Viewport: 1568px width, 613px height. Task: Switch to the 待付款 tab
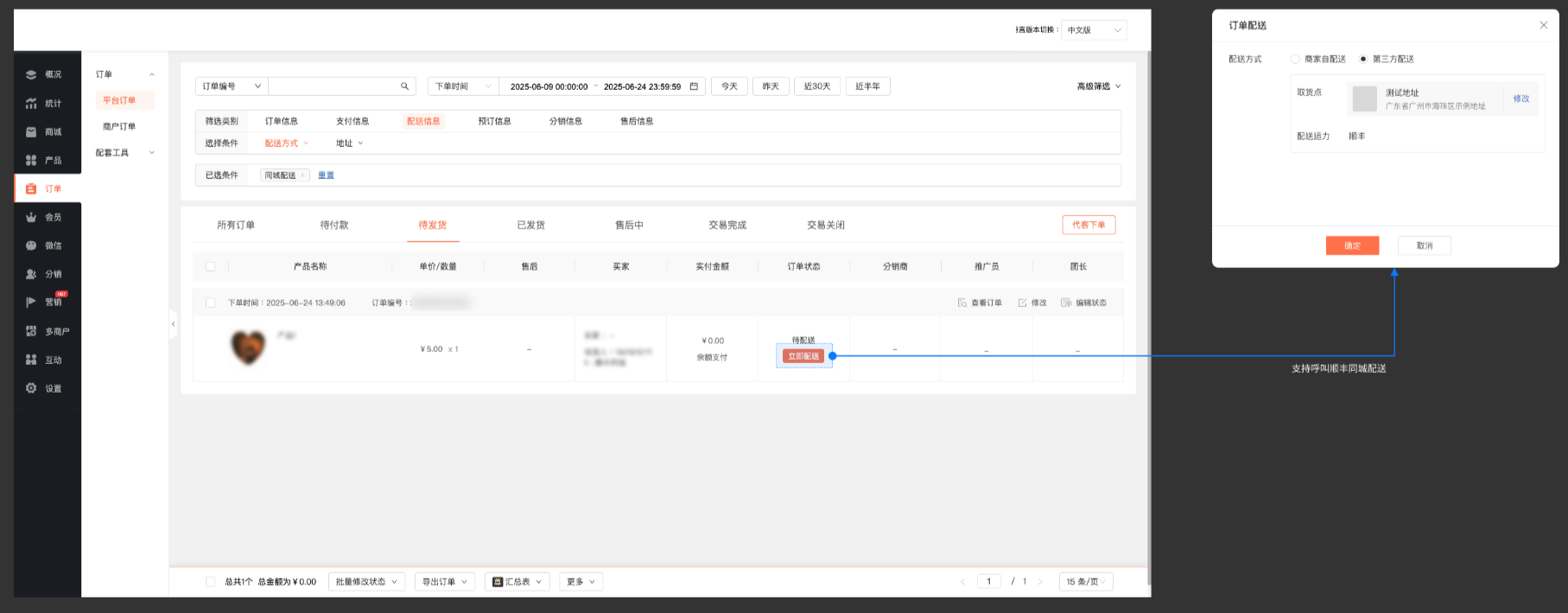point(334,225)
